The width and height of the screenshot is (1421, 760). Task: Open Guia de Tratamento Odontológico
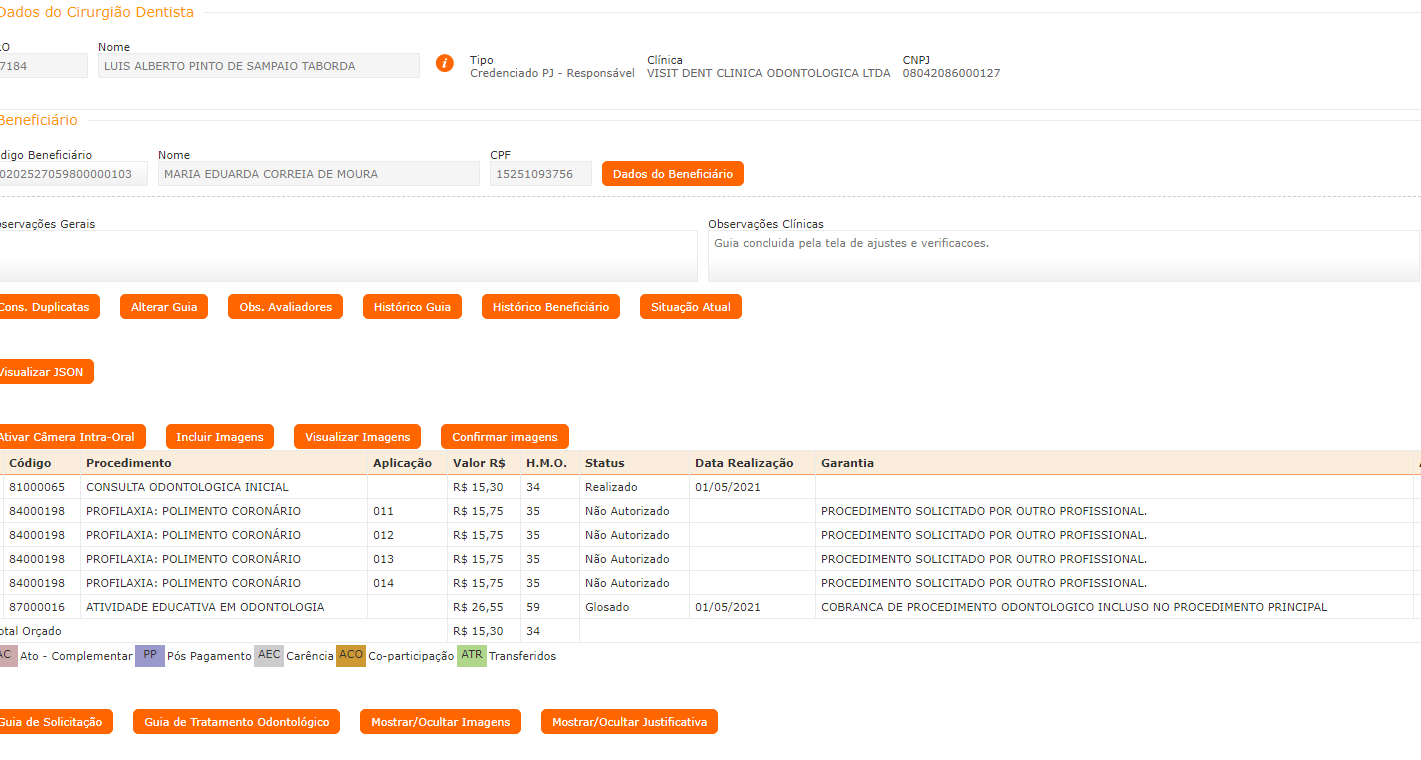coord(236,722)
